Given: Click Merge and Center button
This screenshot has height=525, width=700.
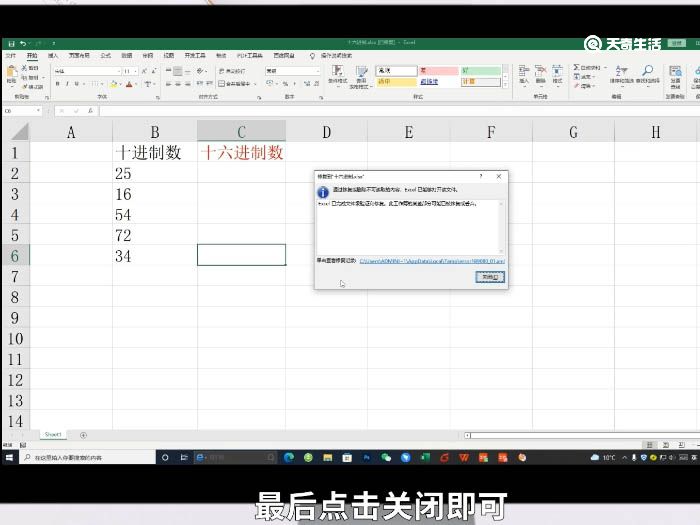Looking at the screenshot, I should (235, 83).
